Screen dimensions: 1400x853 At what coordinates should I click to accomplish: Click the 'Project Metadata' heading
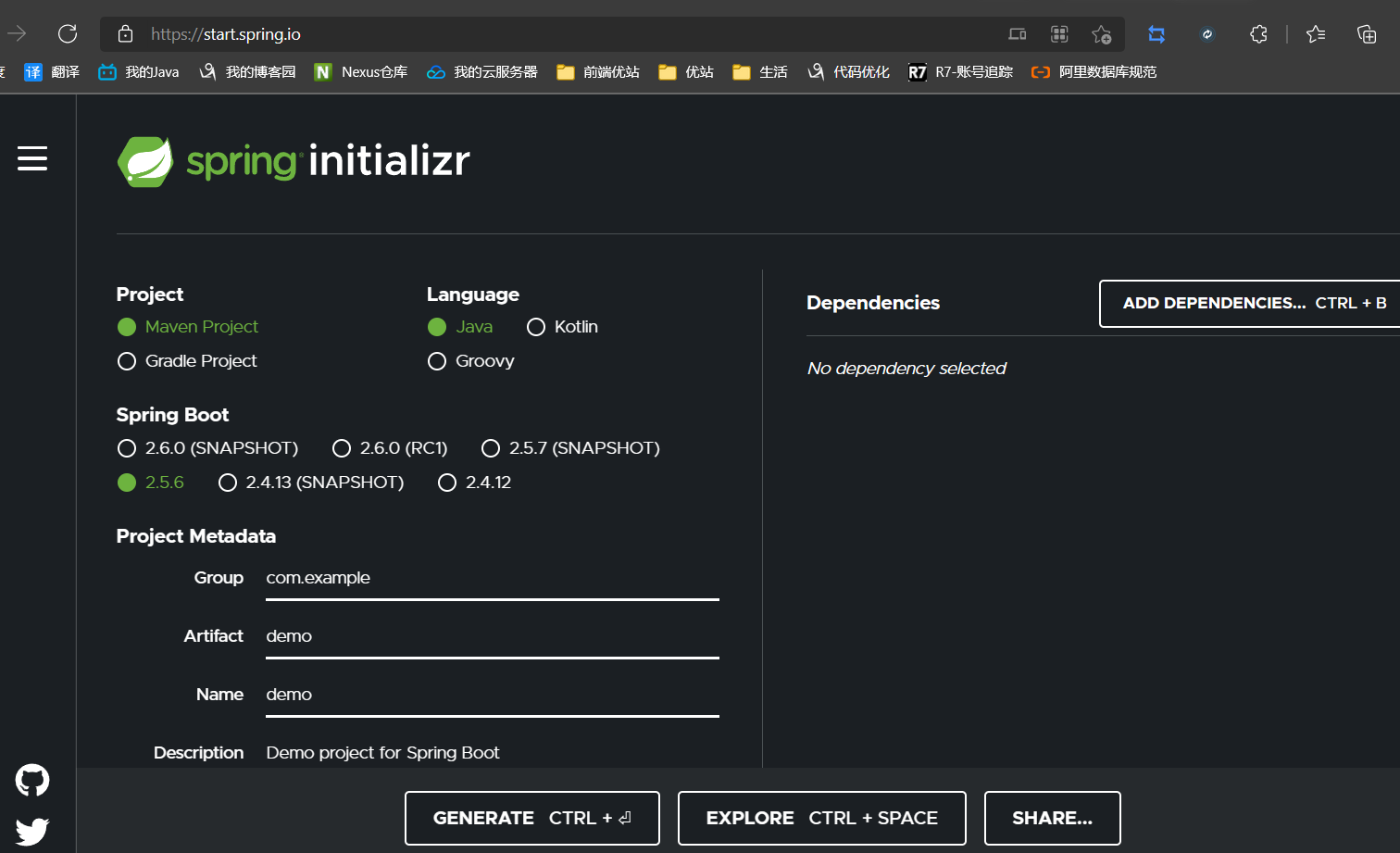pos(196,536)
